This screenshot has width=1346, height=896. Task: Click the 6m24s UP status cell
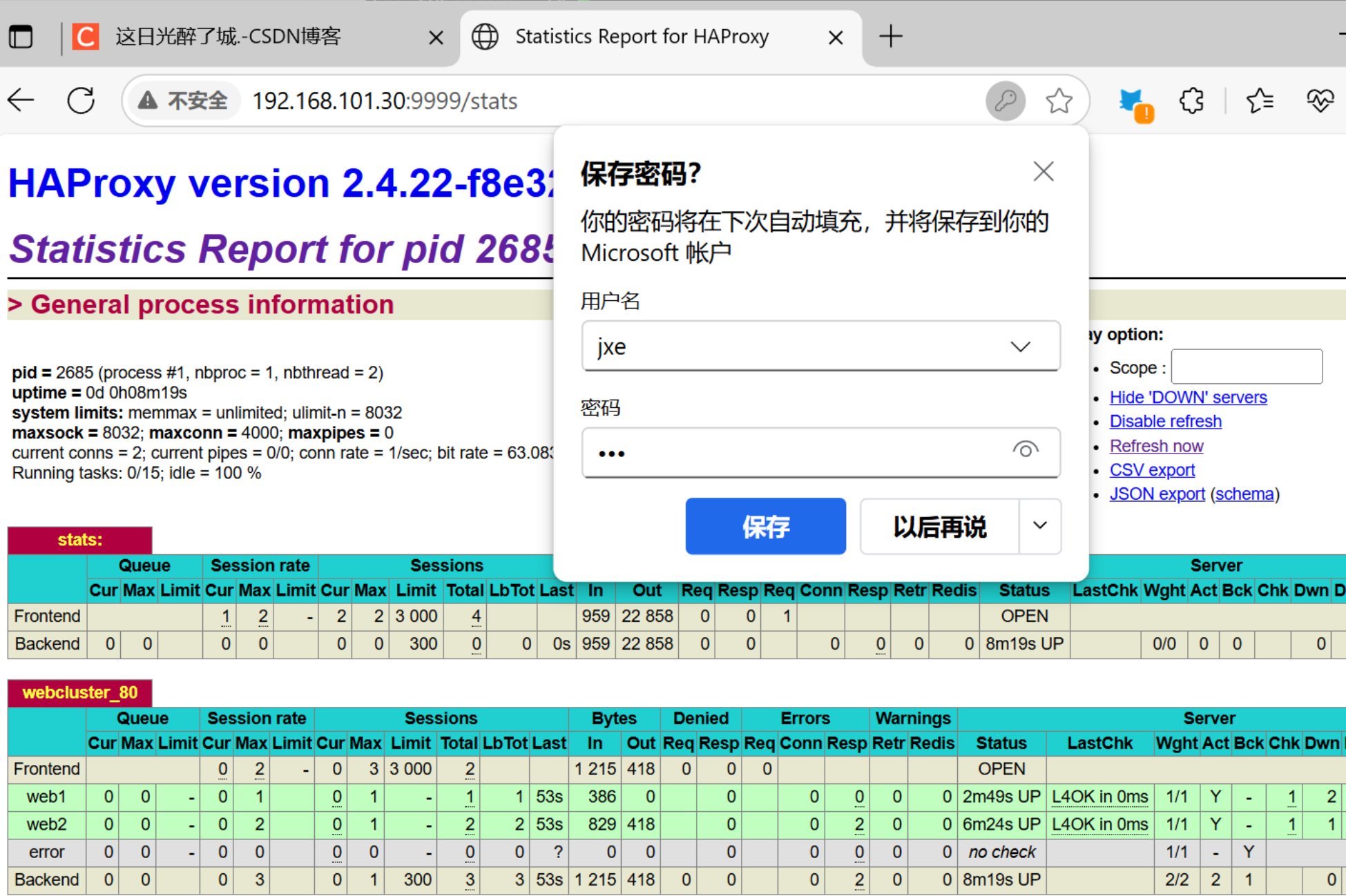(x=1001, y=824)
